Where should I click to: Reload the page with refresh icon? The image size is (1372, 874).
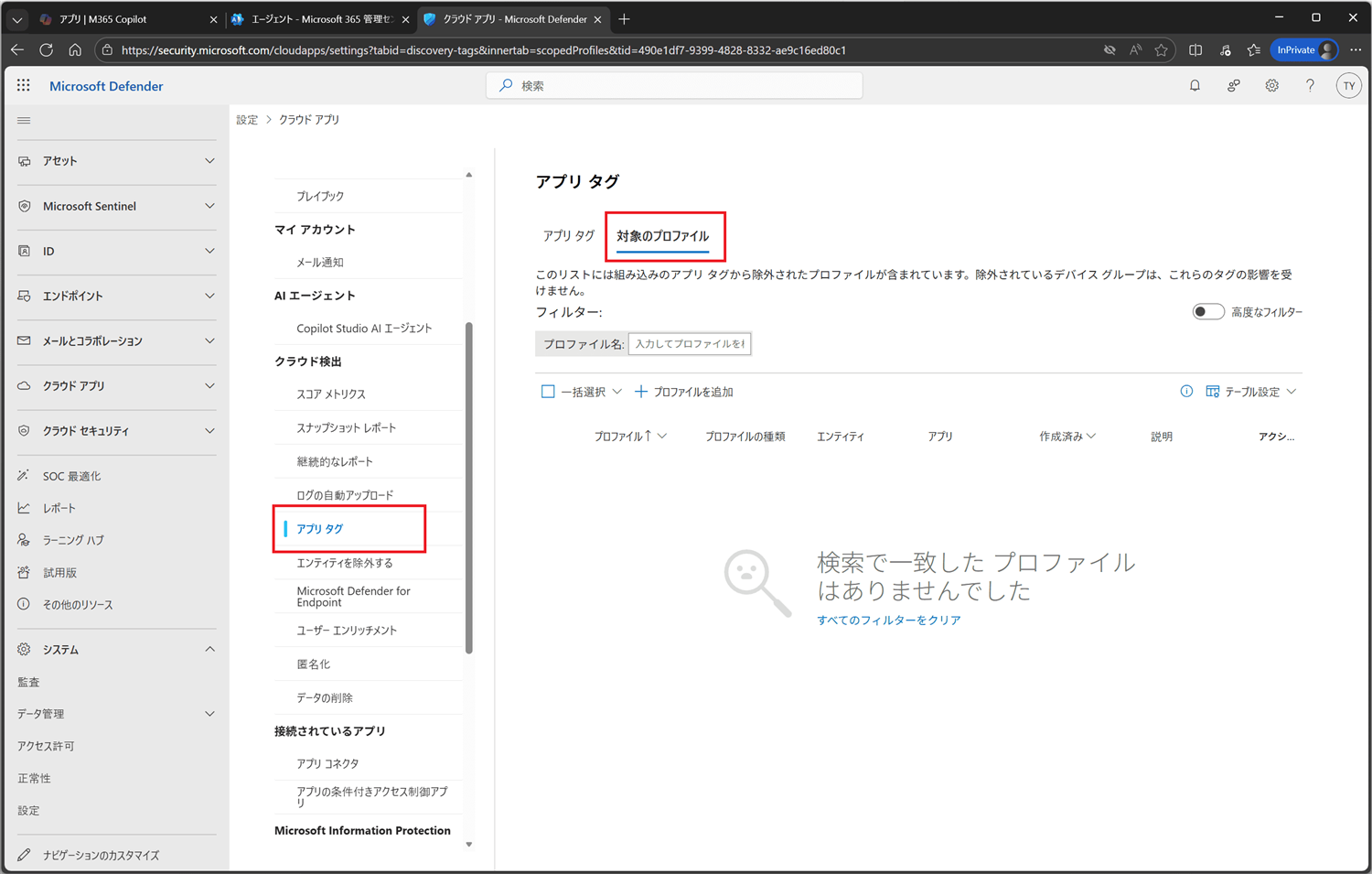click(46, 50)
